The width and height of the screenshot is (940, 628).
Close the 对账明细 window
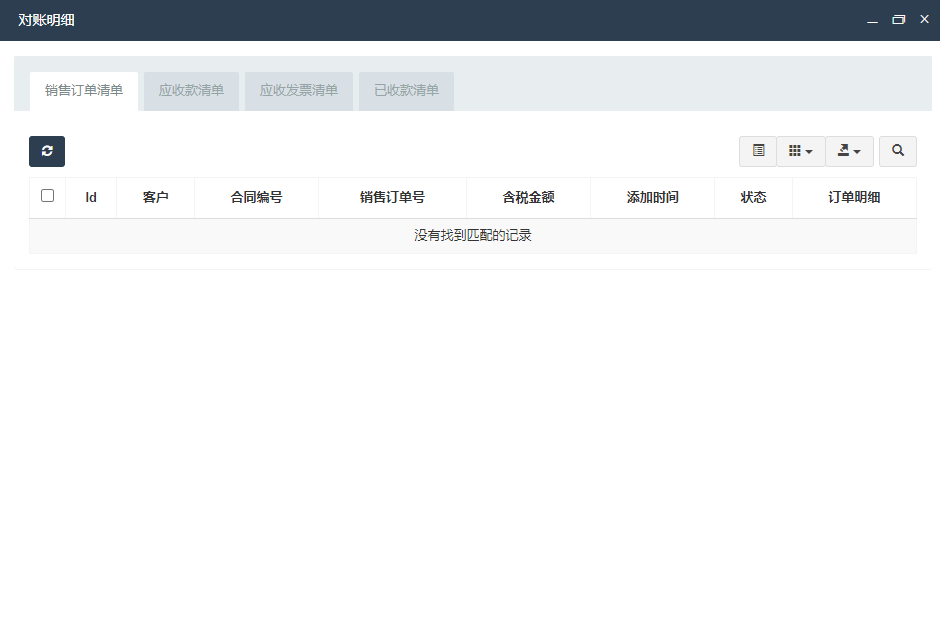924,19
